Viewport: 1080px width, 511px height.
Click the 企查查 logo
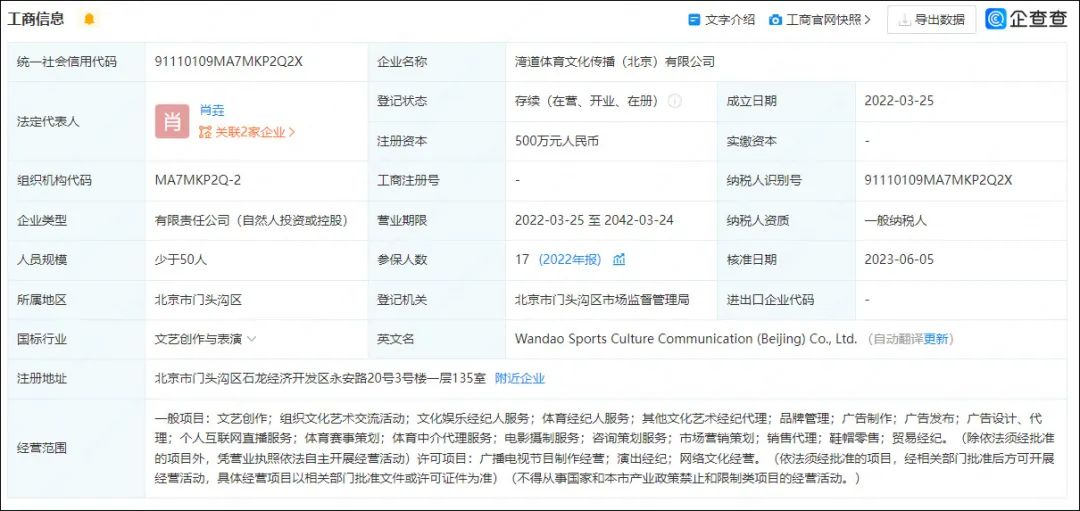click(1026, 19)
